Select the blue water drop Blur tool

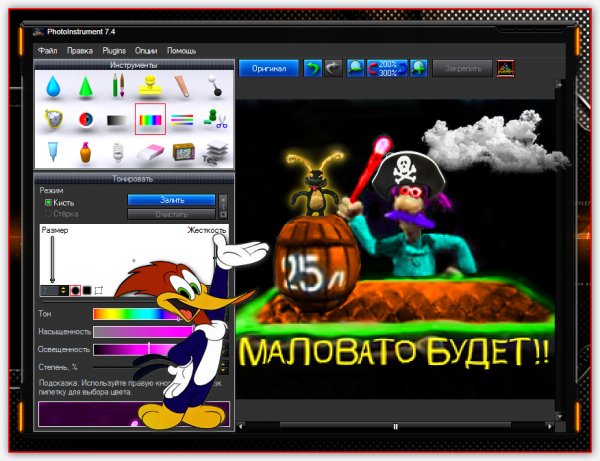click(53, 86)
